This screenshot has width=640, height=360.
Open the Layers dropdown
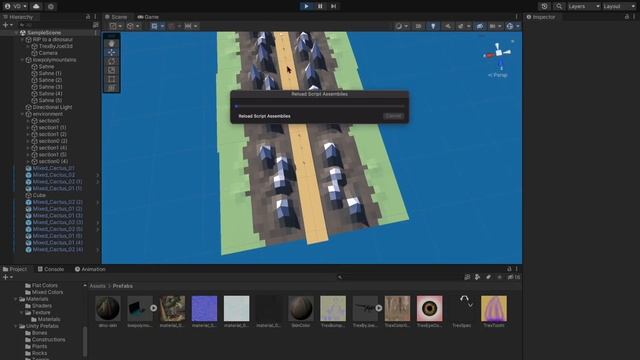[x=584, y=6]
